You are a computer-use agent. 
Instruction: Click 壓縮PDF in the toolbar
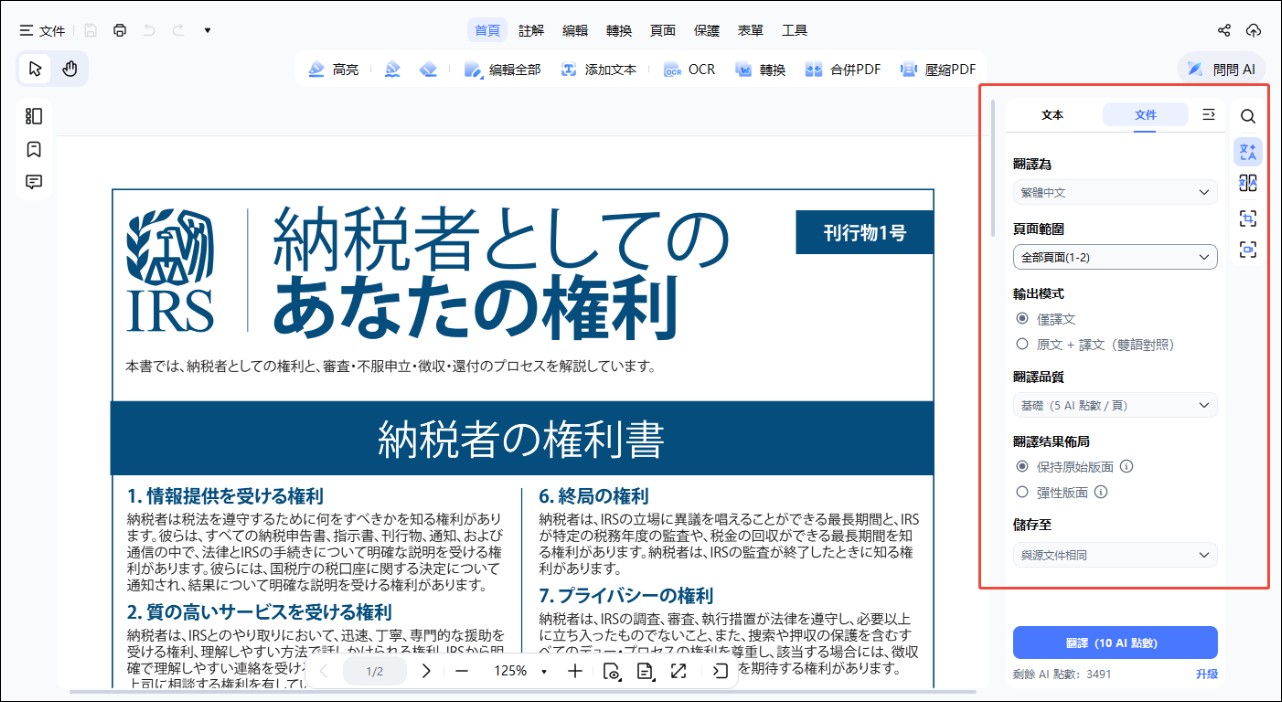tap(938, 70)
